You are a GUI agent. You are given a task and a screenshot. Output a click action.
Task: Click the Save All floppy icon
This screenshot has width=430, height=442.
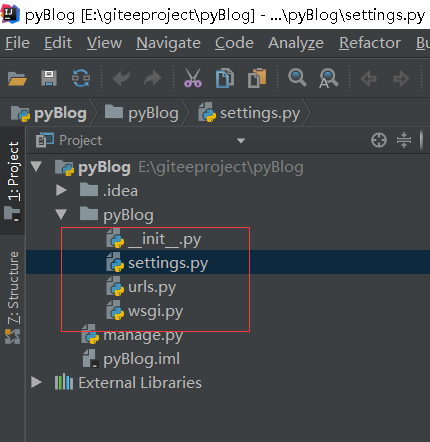click(x=49, y=78)
